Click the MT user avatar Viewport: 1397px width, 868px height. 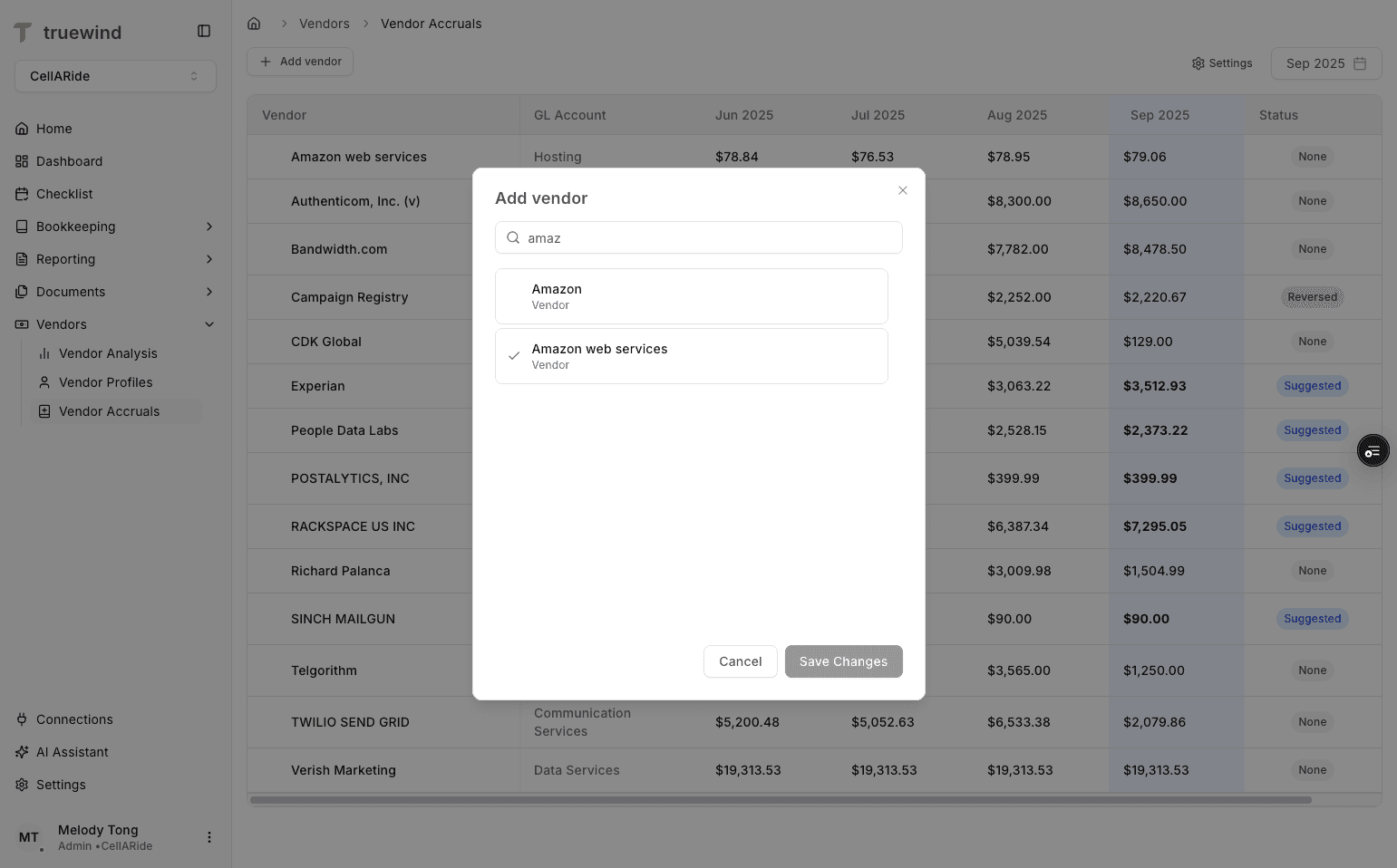29,837
